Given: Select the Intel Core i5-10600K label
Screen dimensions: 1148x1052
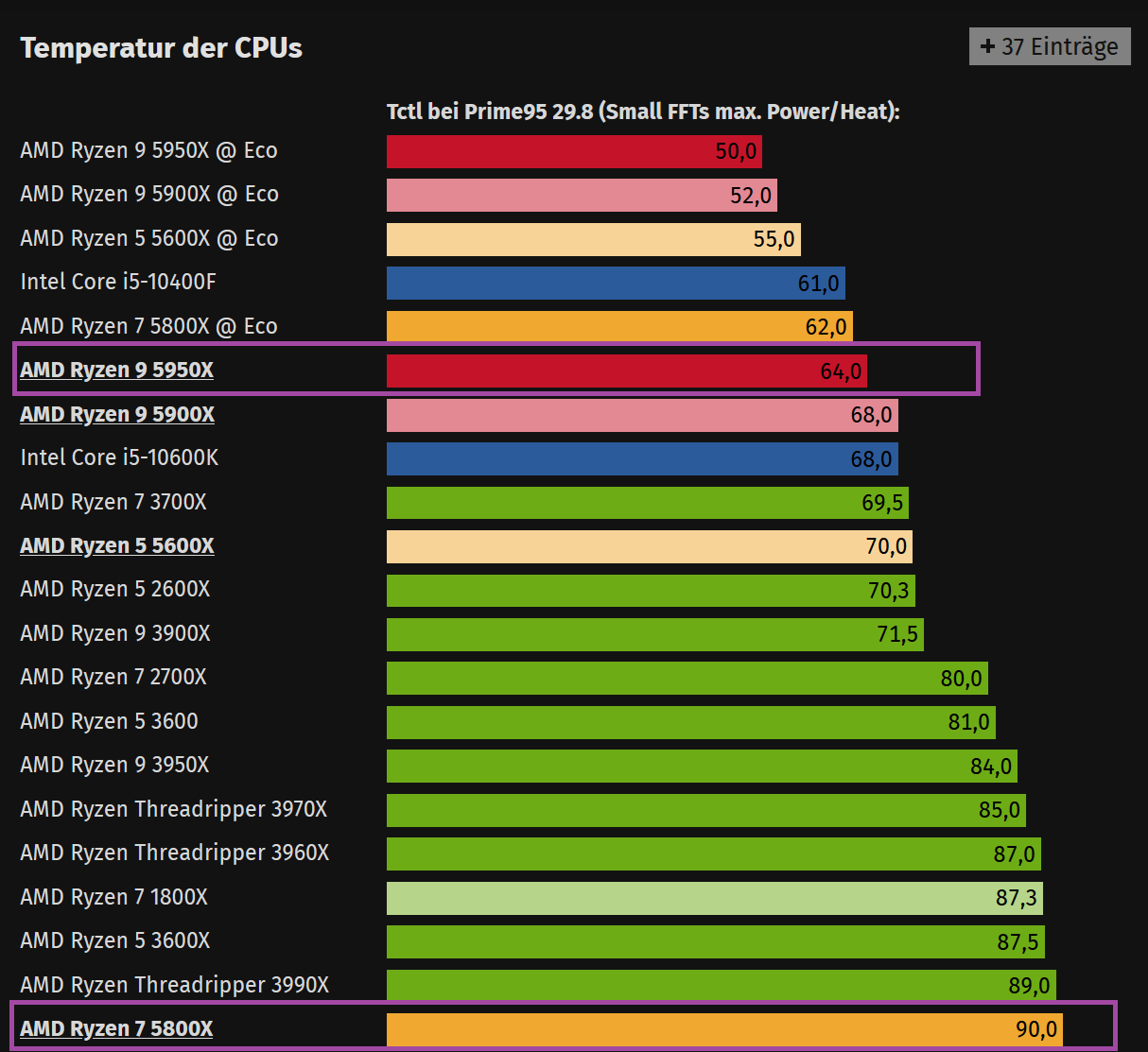Looking at the screenshot, I should coord(119,457).
